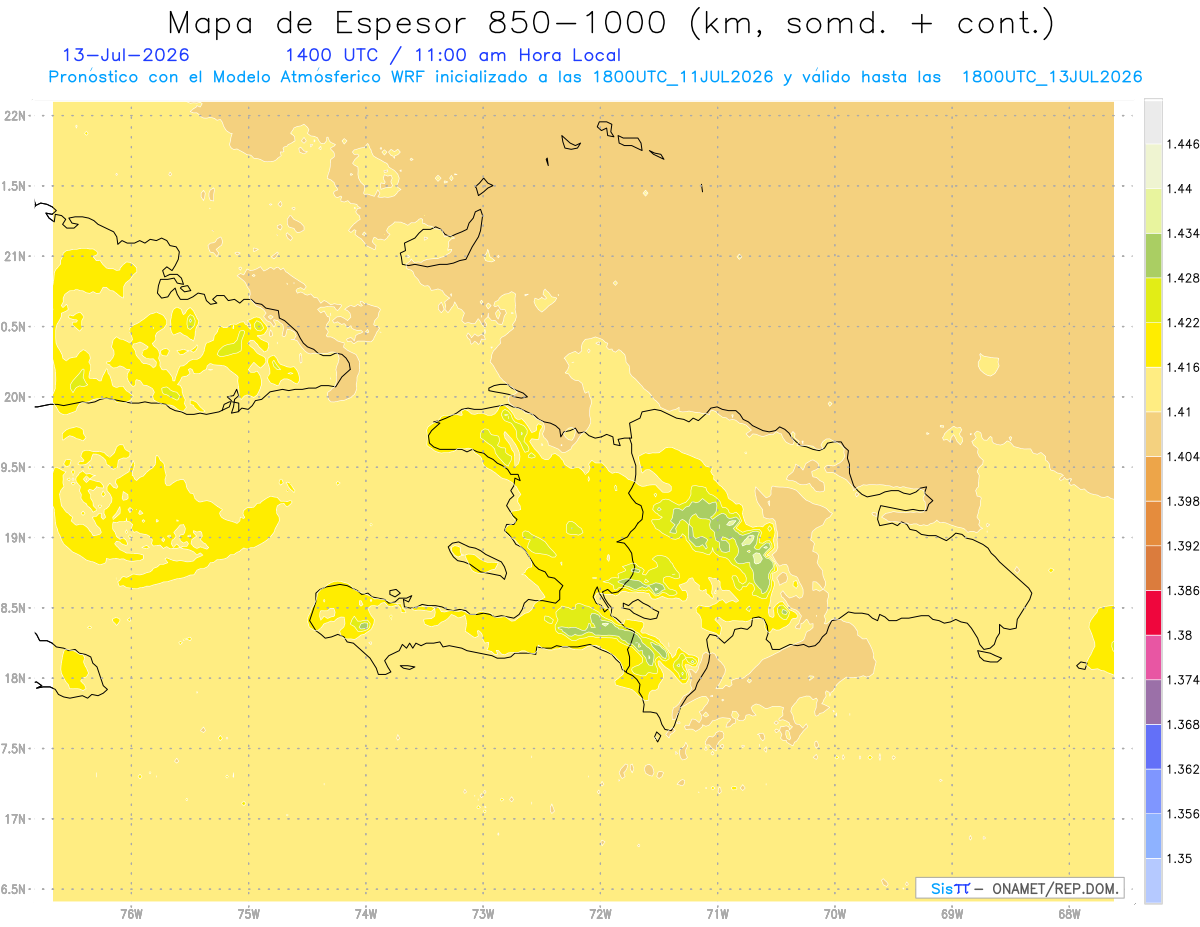Click the '68W' longitude label

tap(1069, 913)
